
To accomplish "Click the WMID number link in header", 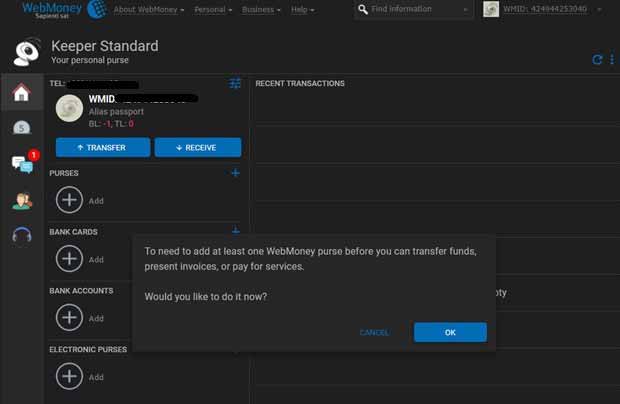I will pyautogui.click(x=545, y=9).
